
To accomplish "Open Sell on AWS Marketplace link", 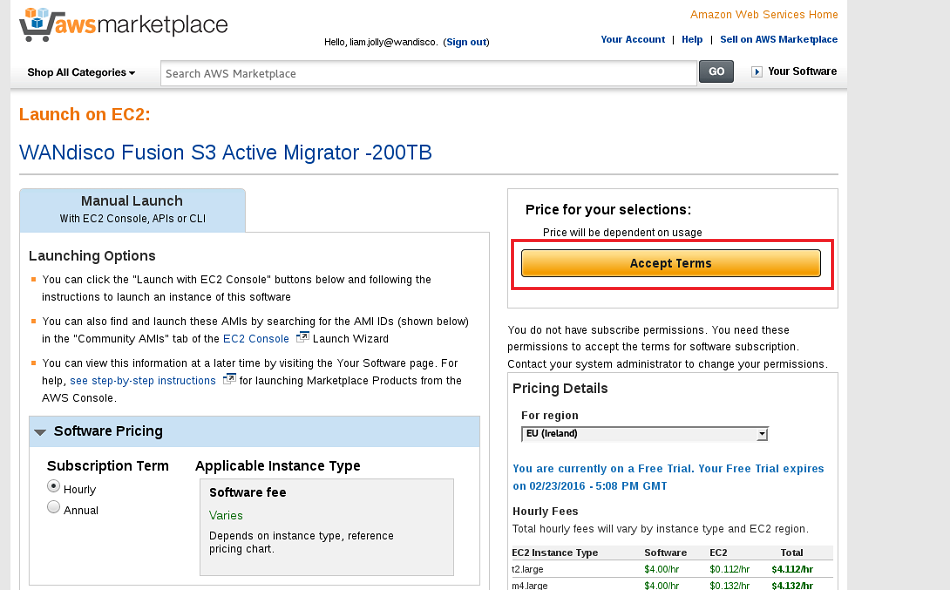I will tap(779, 39).
